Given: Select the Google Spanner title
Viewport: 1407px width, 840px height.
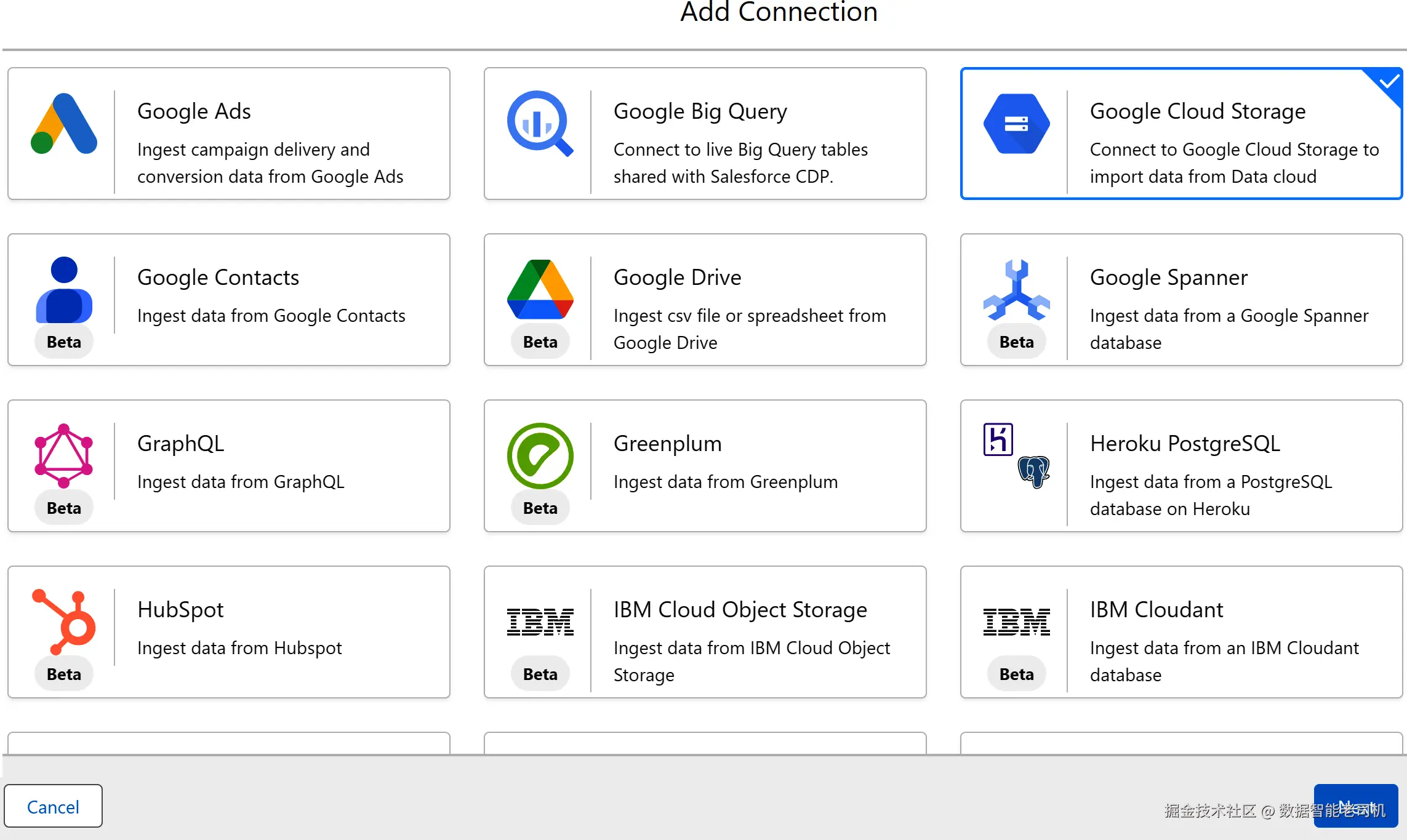Looking at the screenshot, I should [1169, 278].
